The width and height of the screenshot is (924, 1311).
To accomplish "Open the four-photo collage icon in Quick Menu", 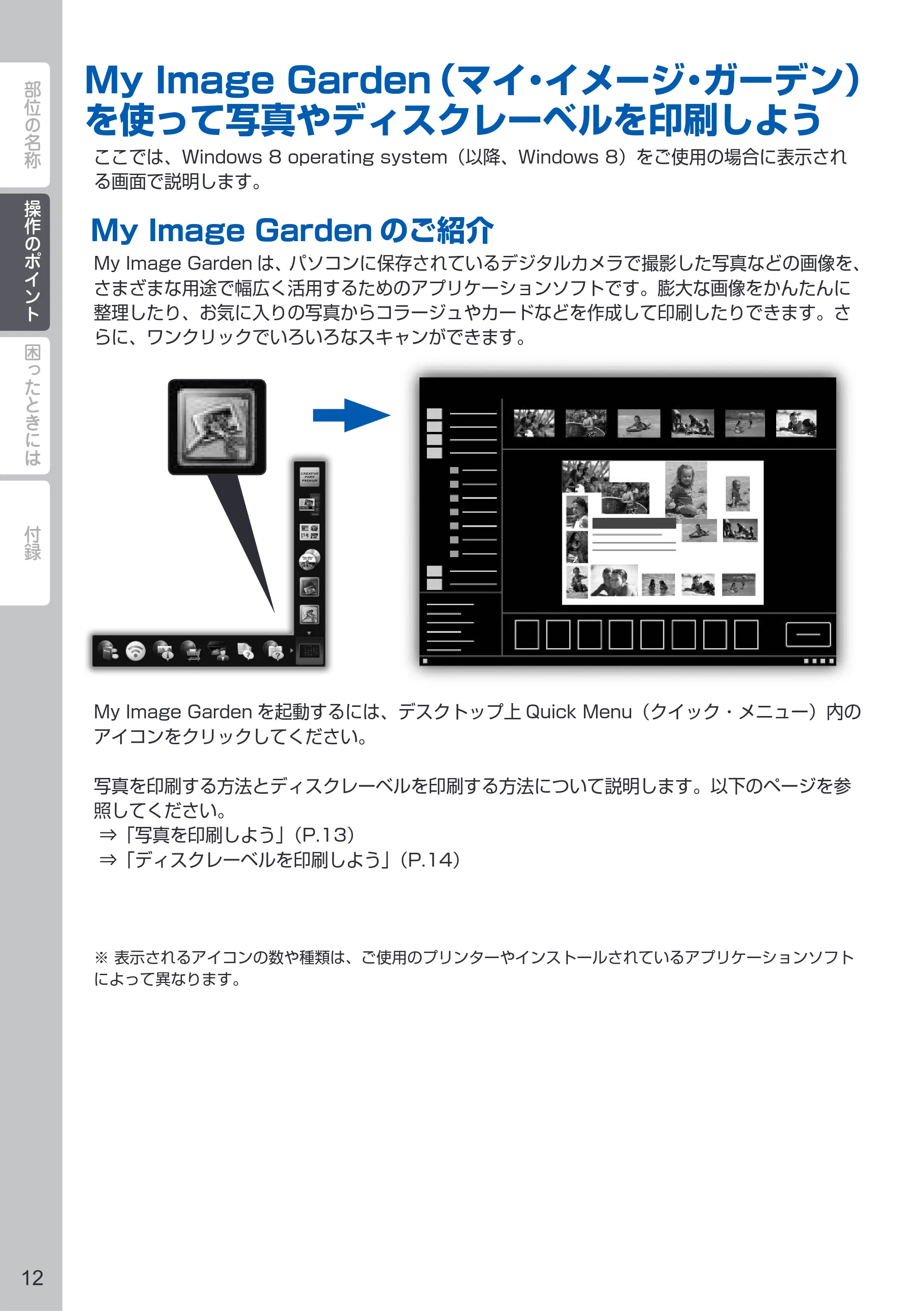I will [x=310, y=532].
